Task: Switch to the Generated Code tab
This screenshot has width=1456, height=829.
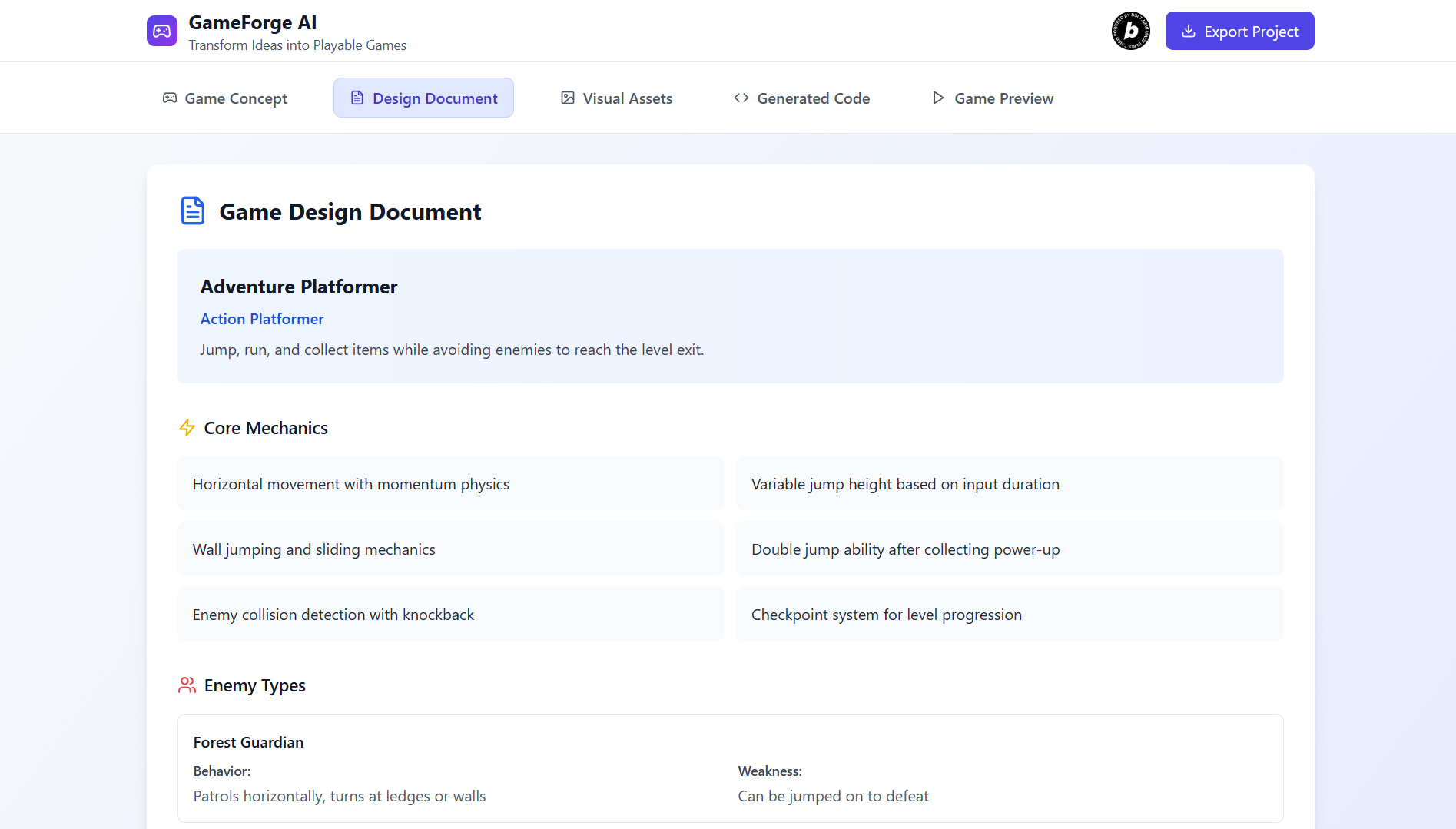Action: coord(801,98)
